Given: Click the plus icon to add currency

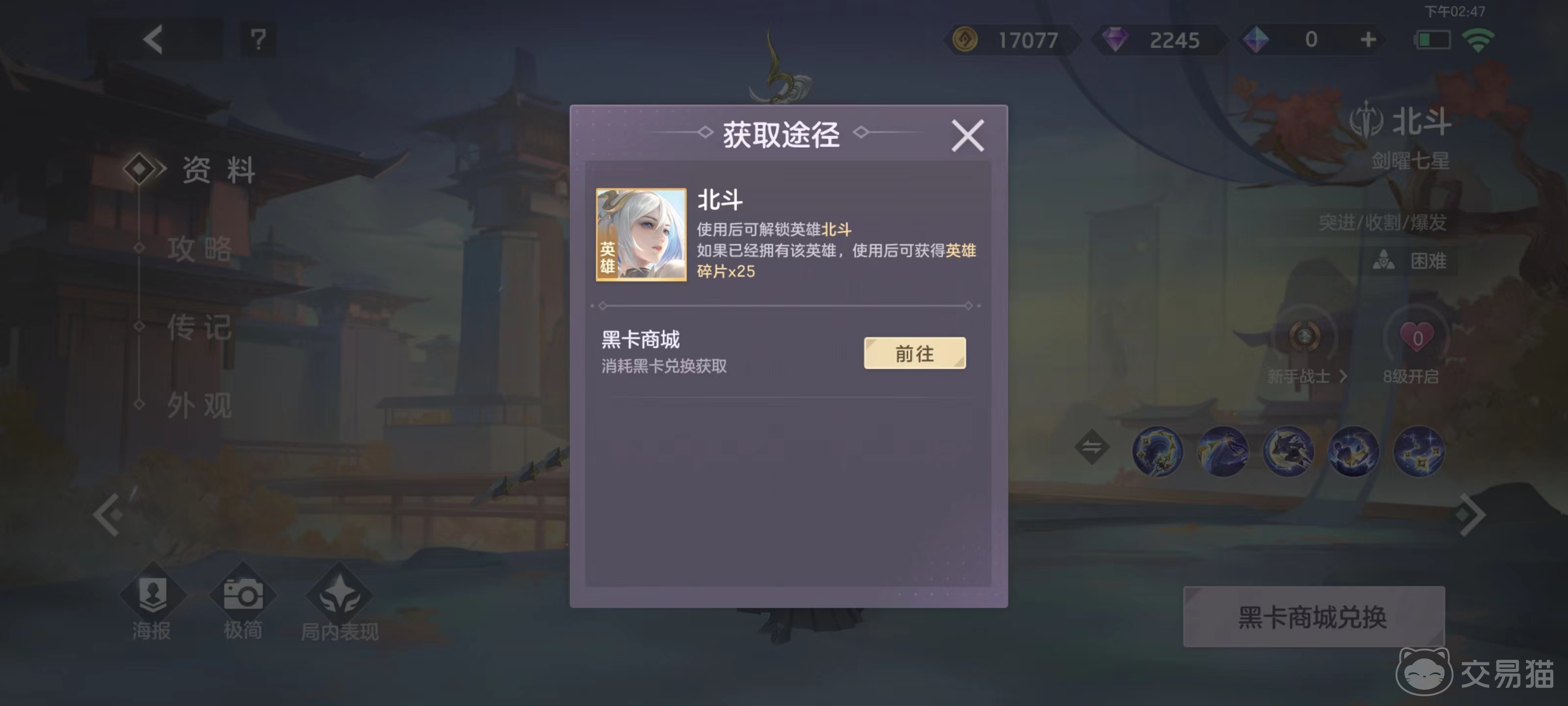Looking at the screenshot, I should 1368,40.
